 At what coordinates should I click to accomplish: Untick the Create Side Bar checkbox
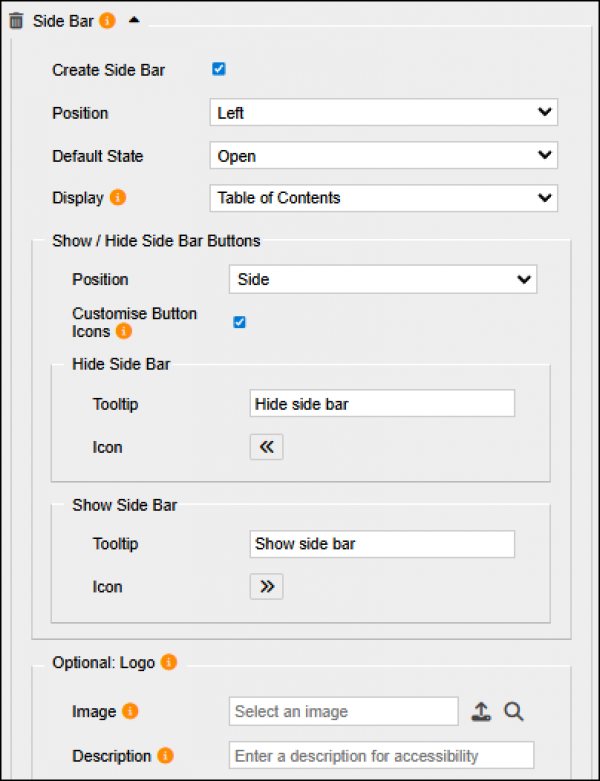(219, 70)
